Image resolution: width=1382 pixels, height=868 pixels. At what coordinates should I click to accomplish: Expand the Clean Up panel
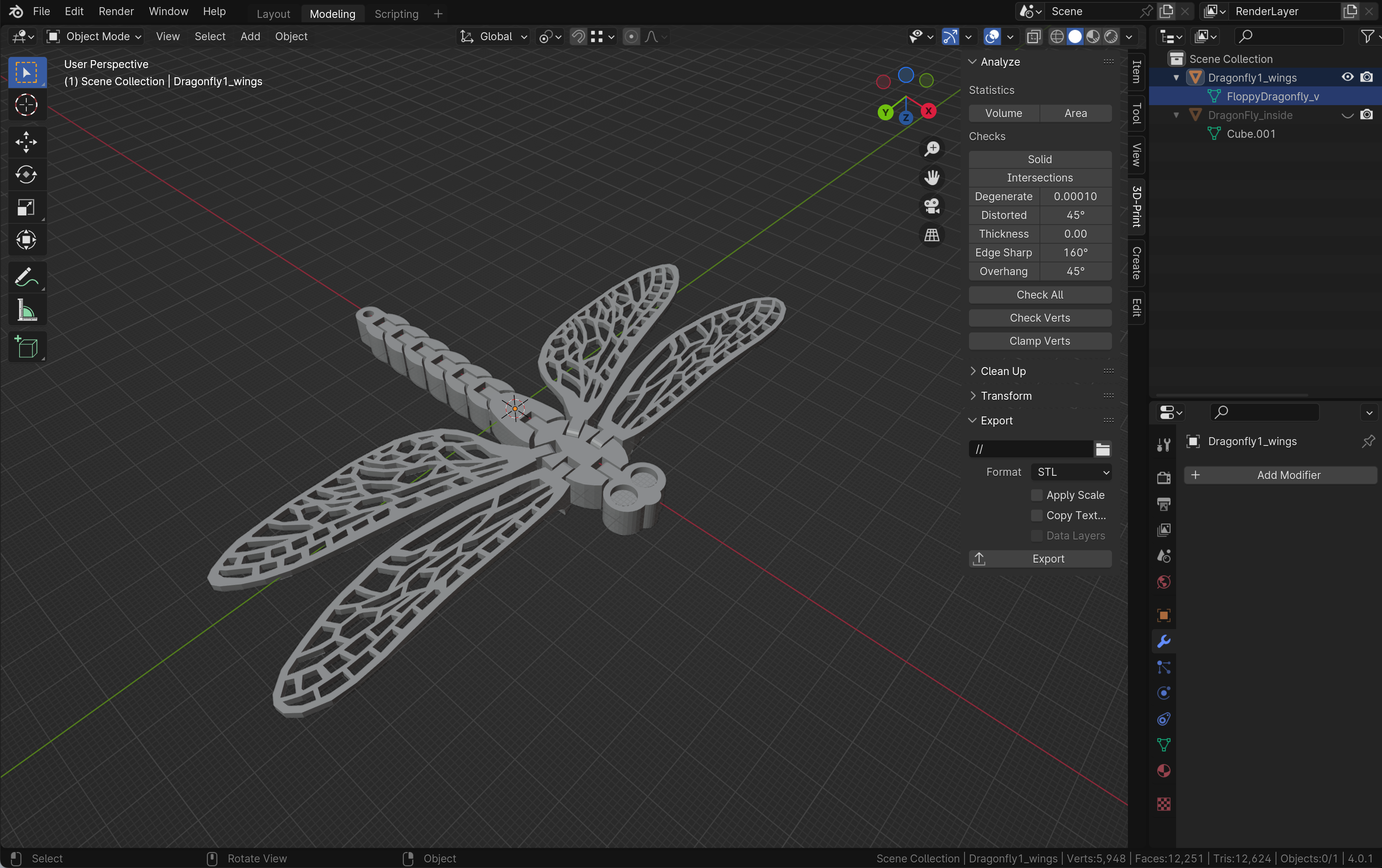(1002, 371)
